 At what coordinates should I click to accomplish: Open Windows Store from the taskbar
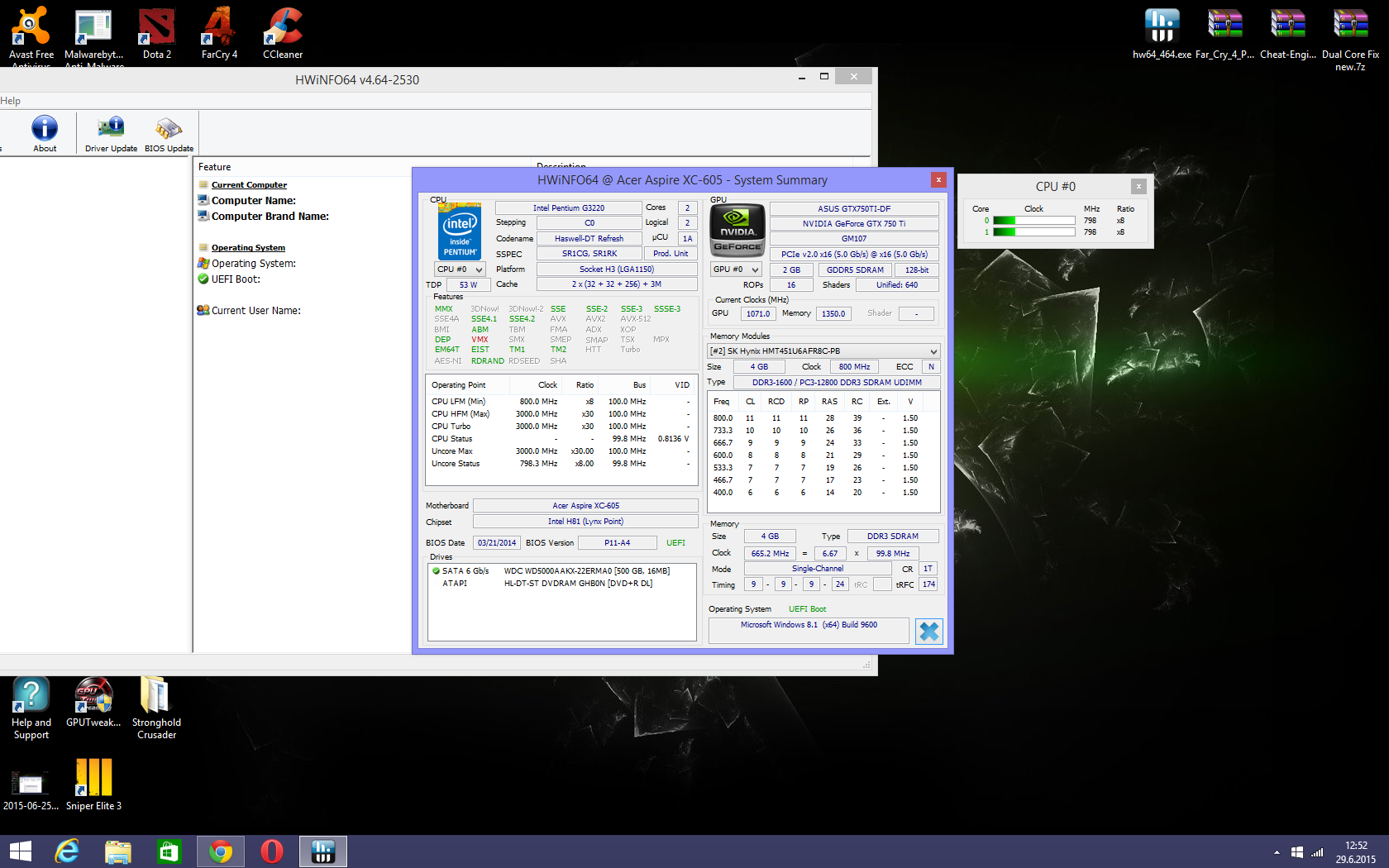pyautogui.click(x=169, y=851)
